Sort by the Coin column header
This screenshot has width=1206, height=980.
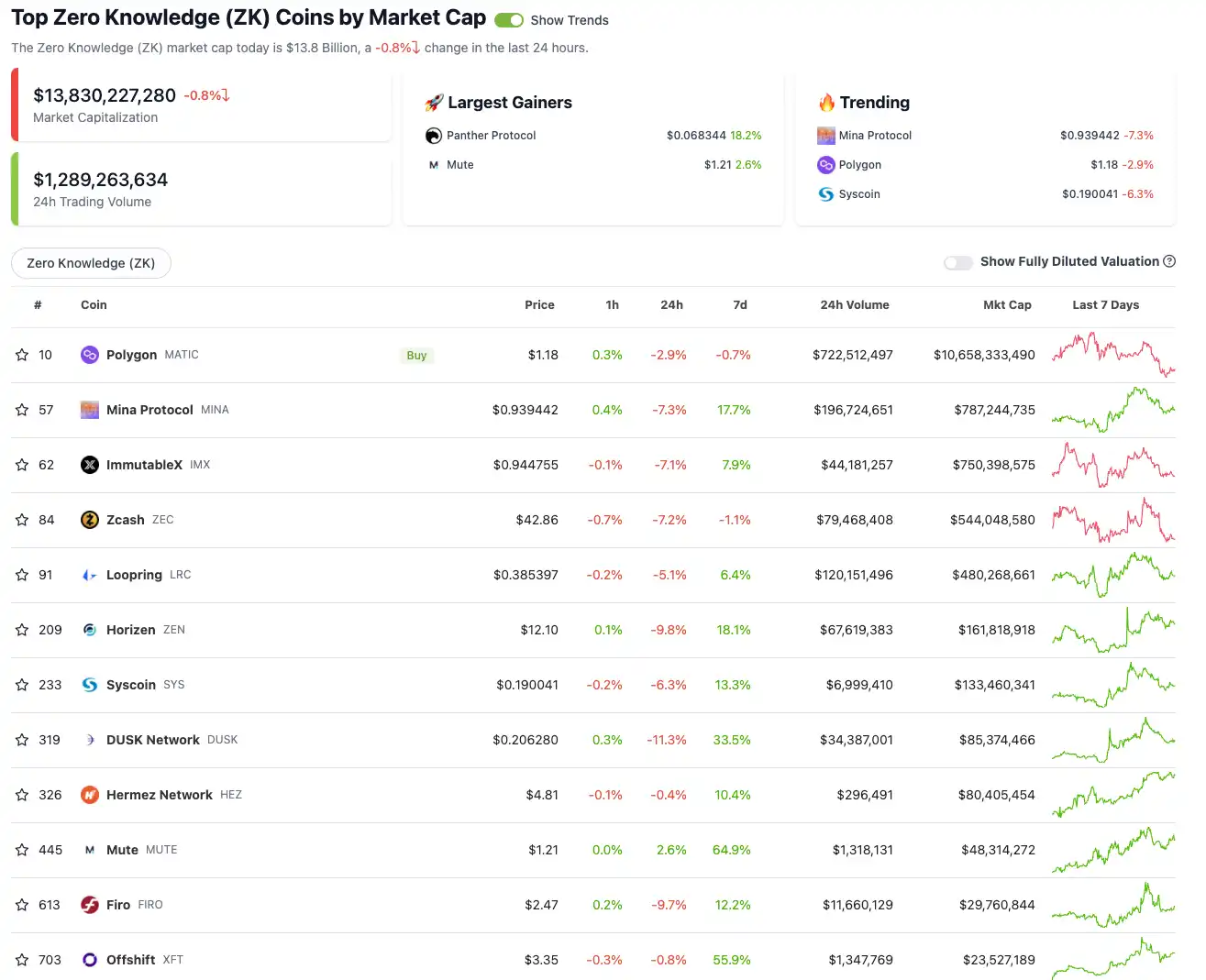pos(94,305)
